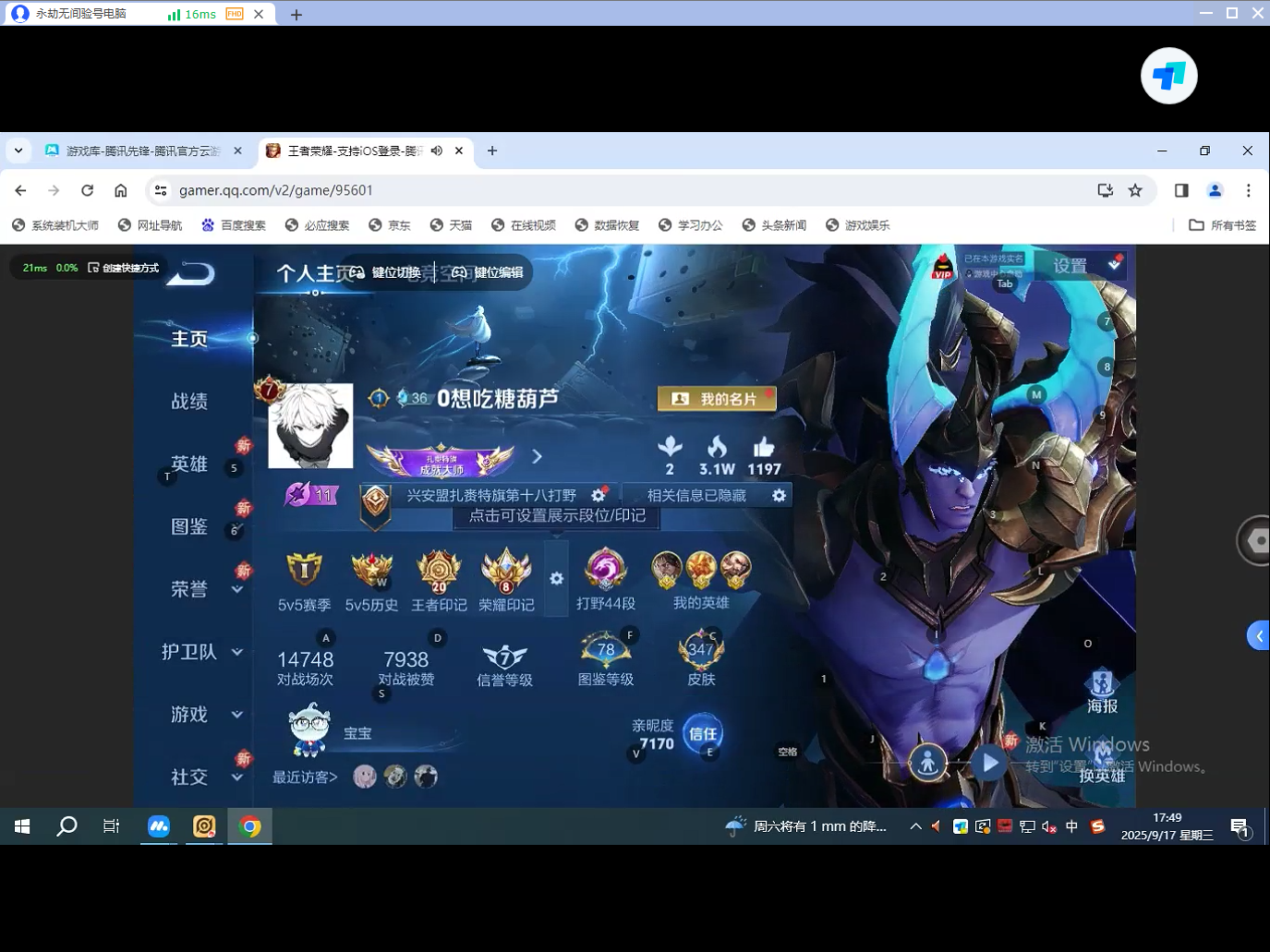
Task: Expand the 荣誉 sidebar section
Action: click(x=237, y=589)
